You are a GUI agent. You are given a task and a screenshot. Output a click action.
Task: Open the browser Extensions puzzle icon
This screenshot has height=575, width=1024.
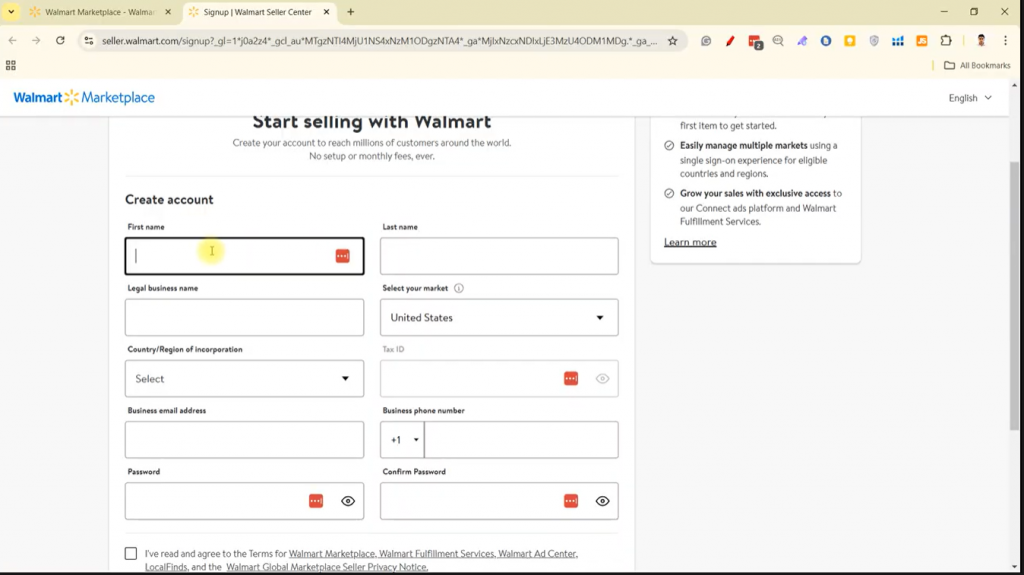pyautogui.click(x=946, y=41)
